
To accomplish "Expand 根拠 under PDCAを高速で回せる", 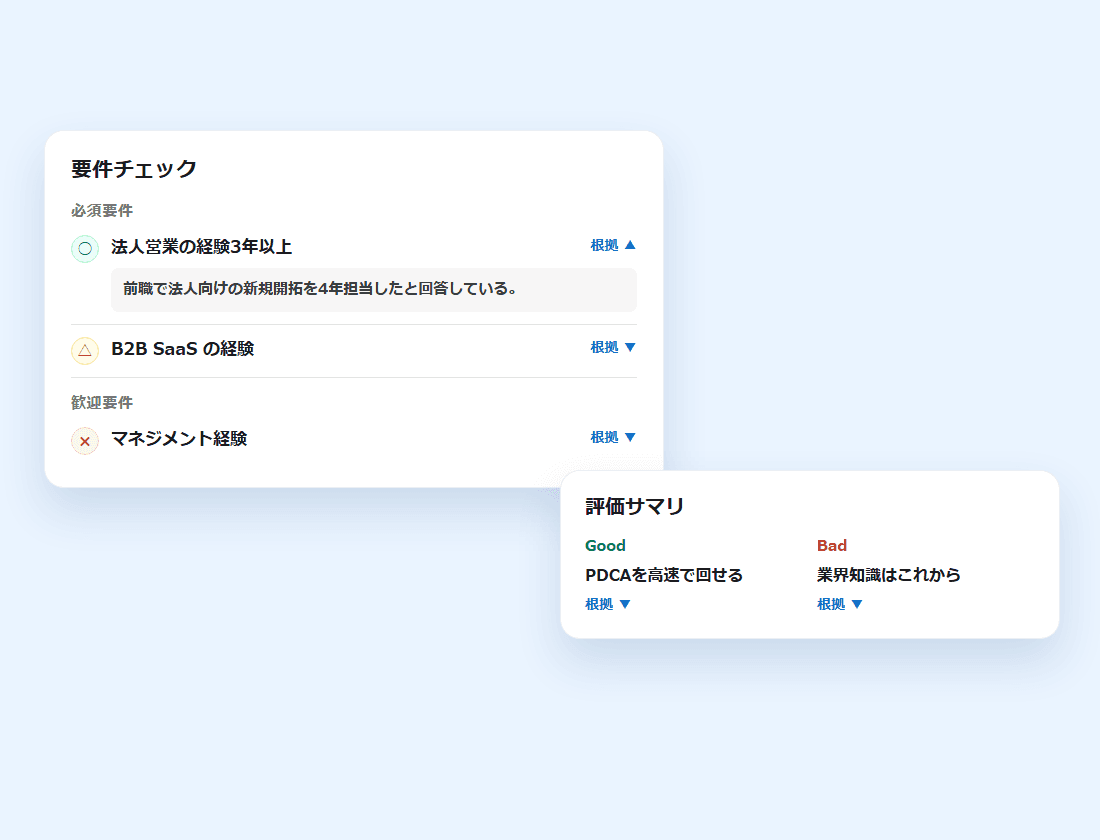I will 608,604.
